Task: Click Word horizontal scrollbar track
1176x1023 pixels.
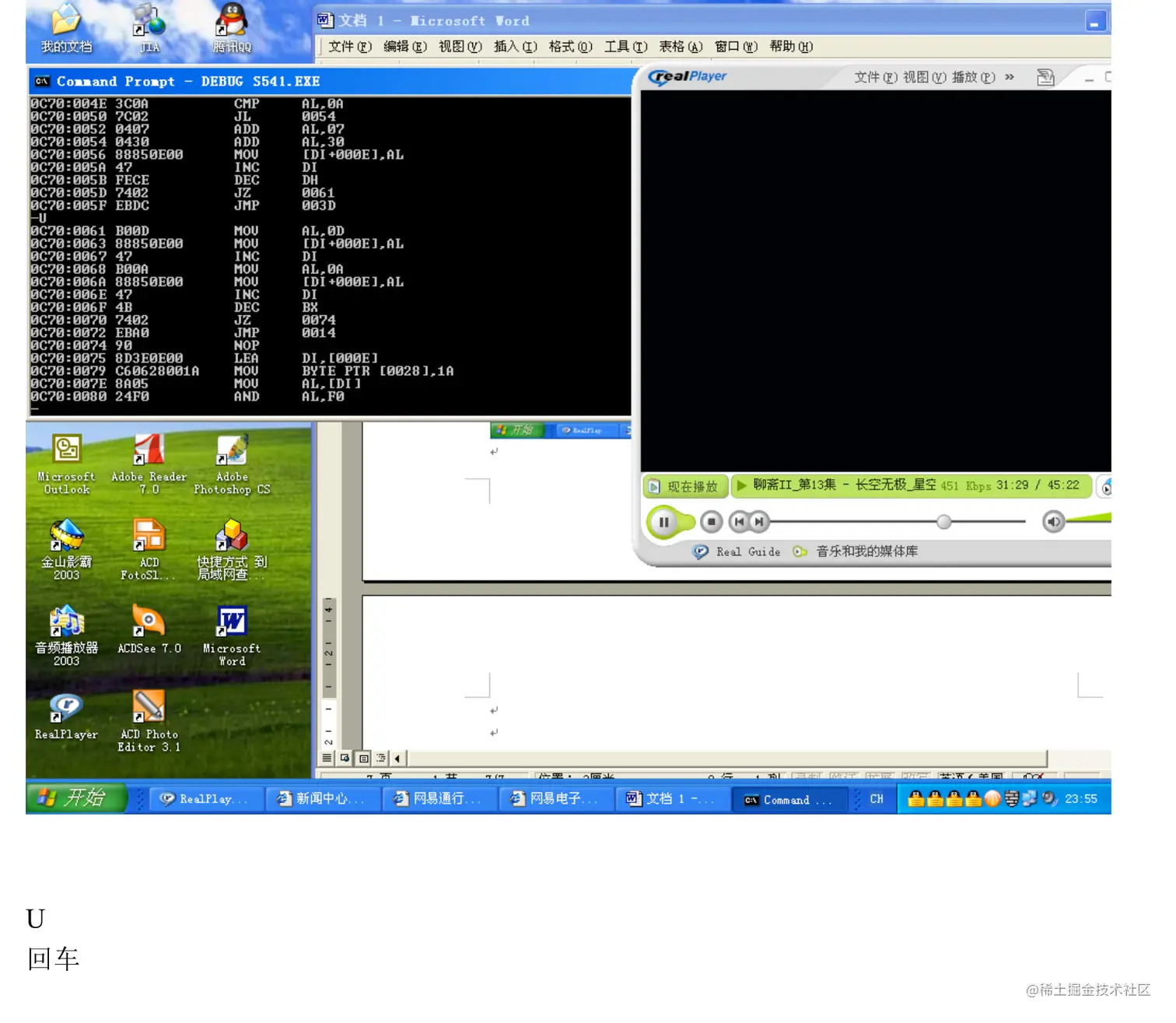Action: (x=727, y=758)
